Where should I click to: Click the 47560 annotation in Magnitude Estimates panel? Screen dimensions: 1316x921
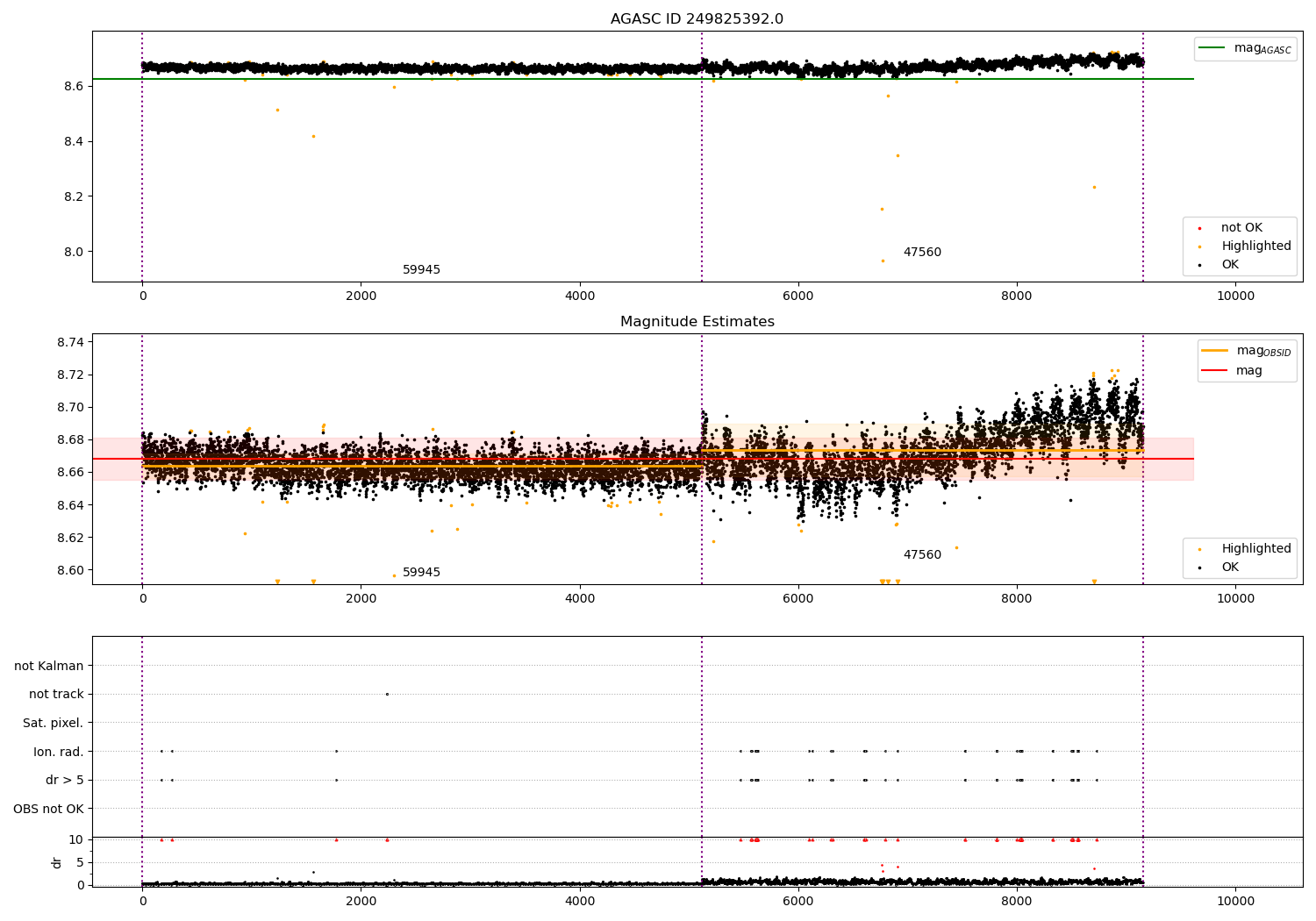pyautogui.click(x=922, y=554)
